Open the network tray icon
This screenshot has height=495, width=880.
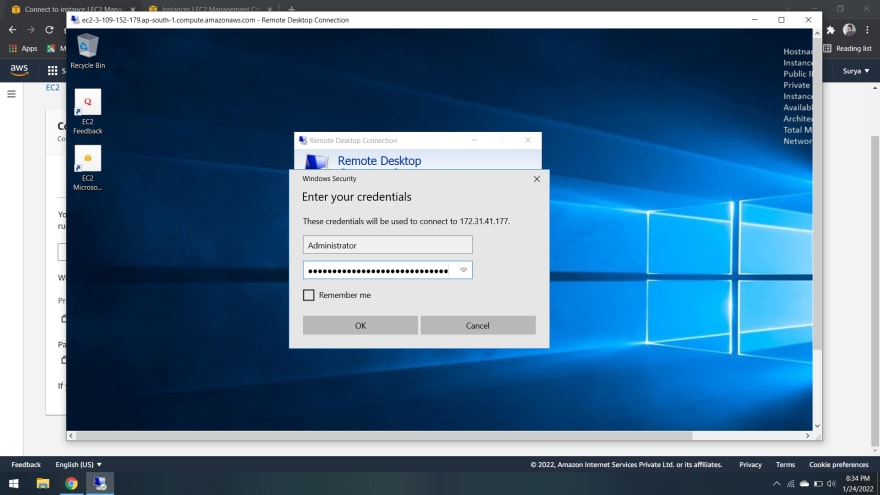791,484
